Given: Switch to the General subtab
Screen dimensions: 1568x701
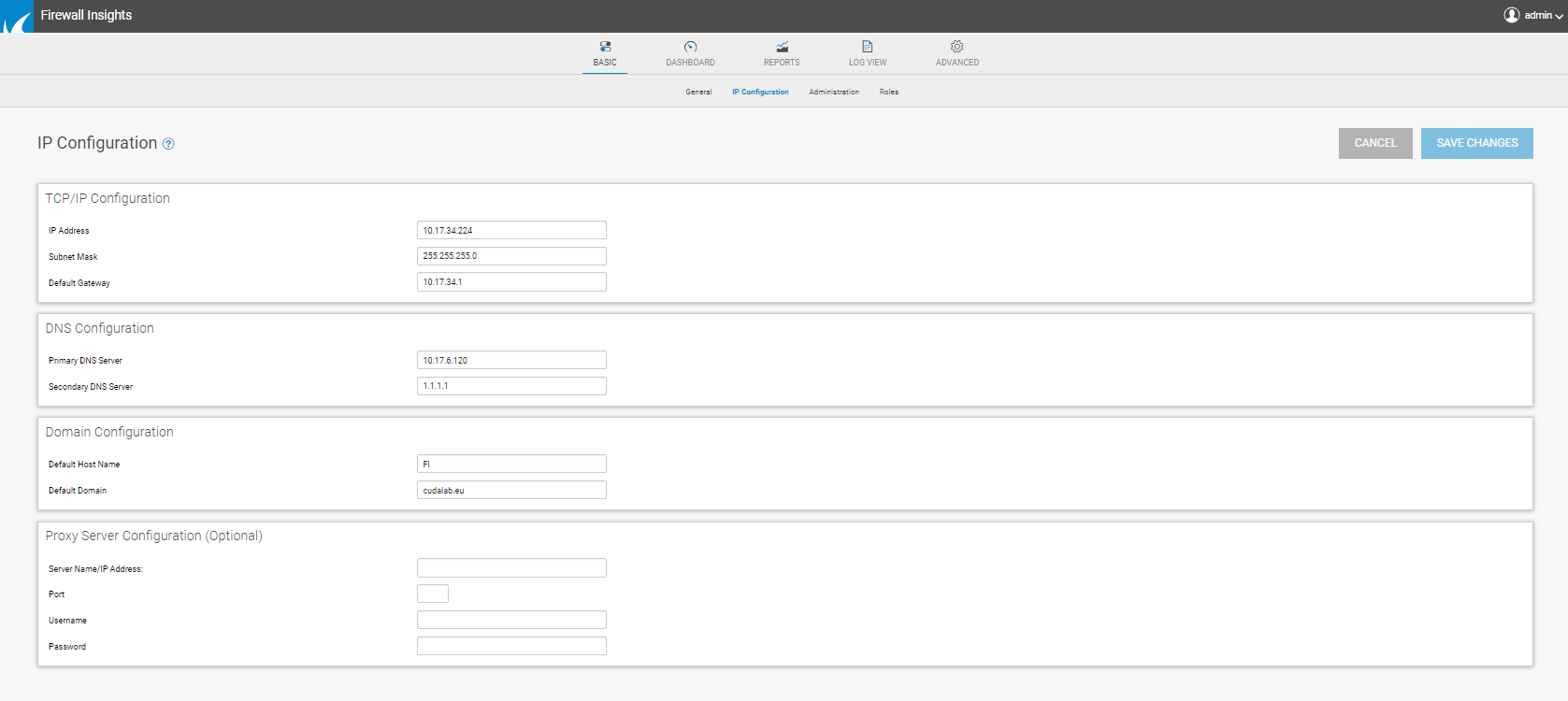Looking at the screenshot, I should click(x=698, y=92).
